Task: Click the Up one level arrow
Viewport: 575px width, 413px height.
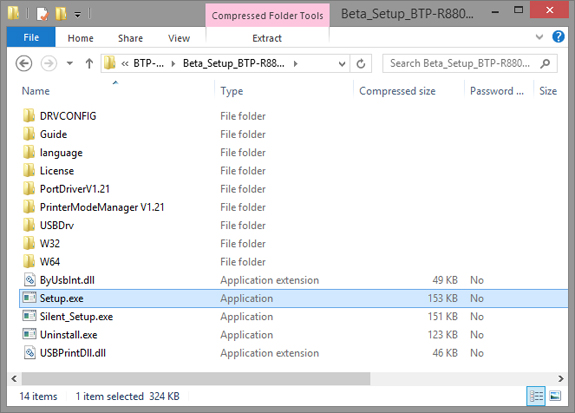Action: pyautogui.click(x=89, y=64)
